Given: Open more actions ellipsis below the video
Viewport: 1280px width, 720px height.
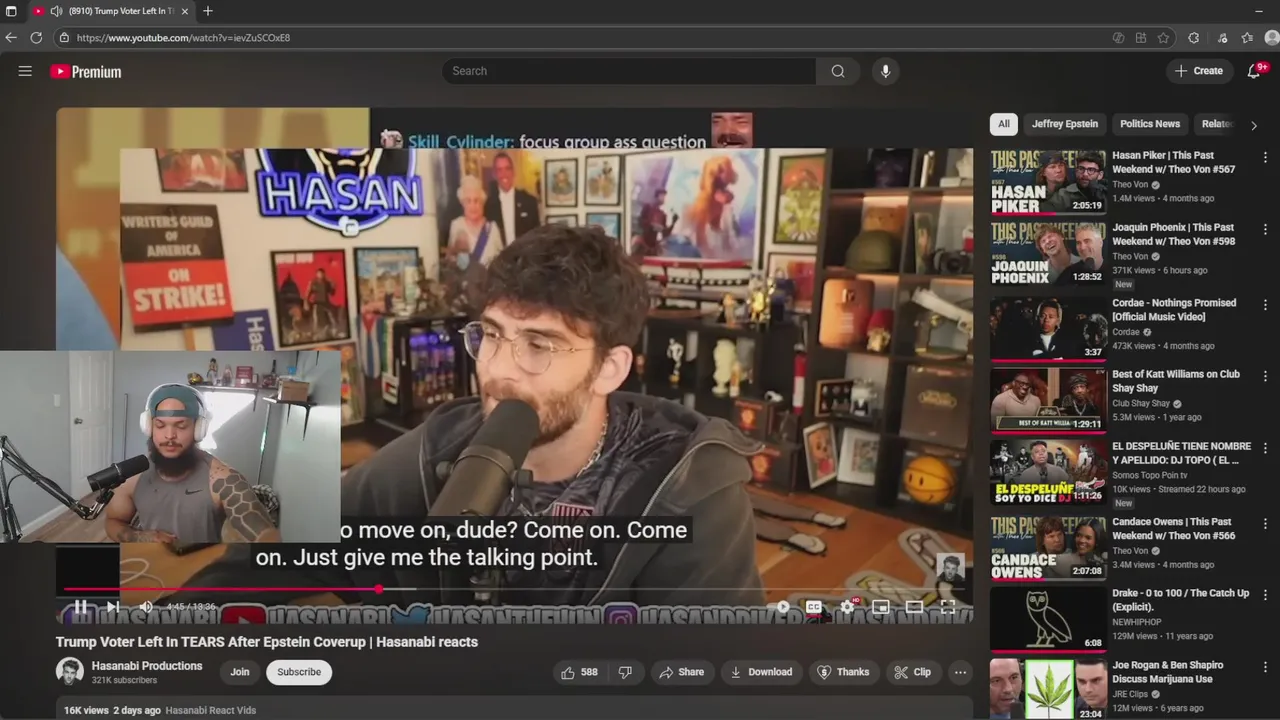Looking at the screenshot, I should pyautogui.click(x=960, y=672).
